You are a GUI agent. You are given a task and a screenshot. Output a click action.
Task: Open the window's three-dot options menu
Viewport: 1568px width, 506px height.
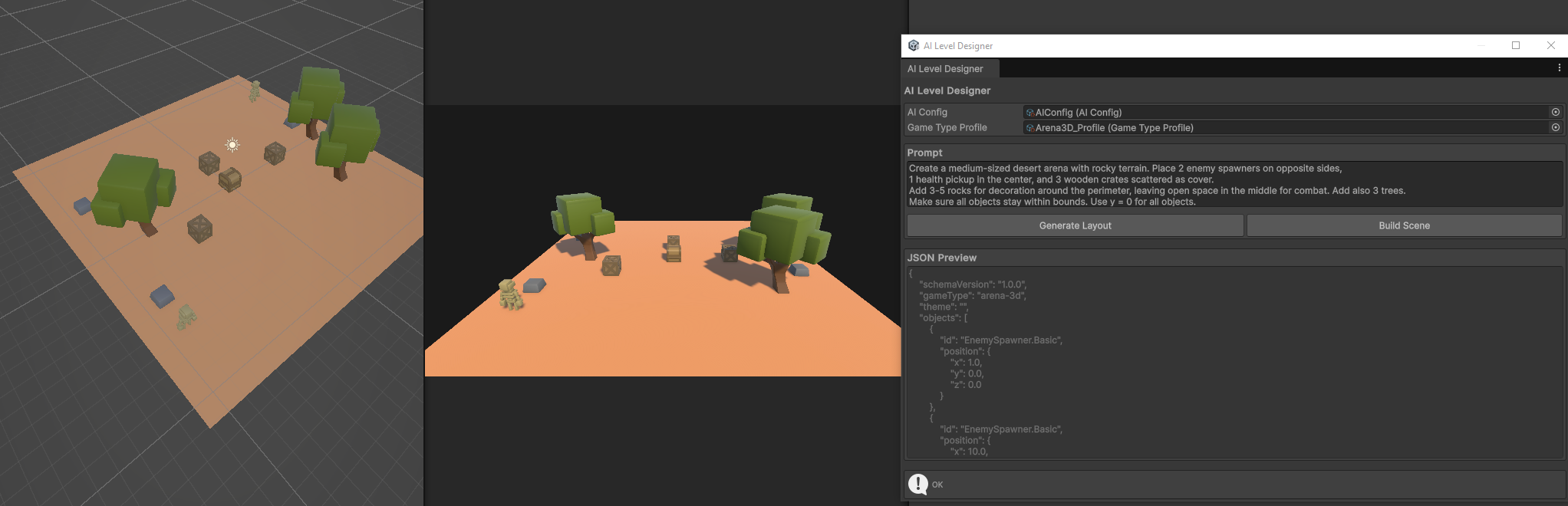(1559, 68)
